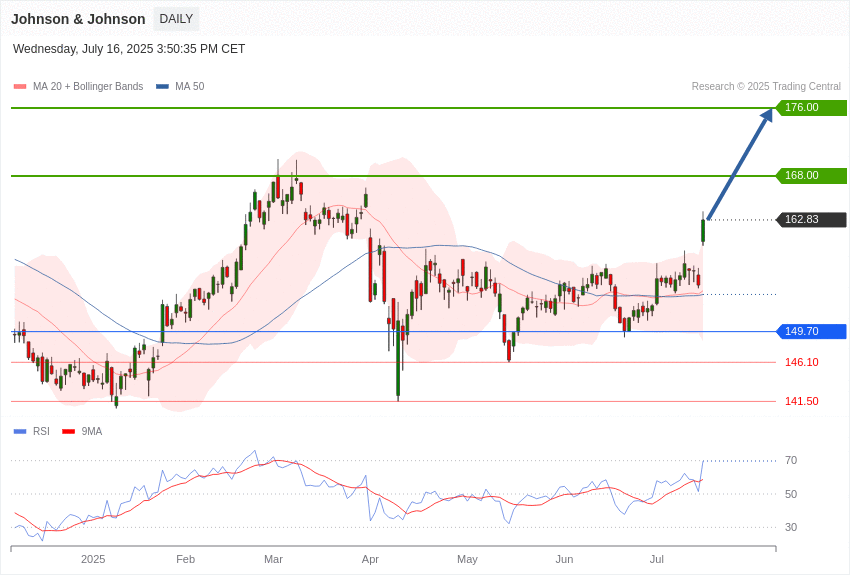Click the blue MA 50 legend swatch
The image size is (850, 576).
click(x=162, y=87)
